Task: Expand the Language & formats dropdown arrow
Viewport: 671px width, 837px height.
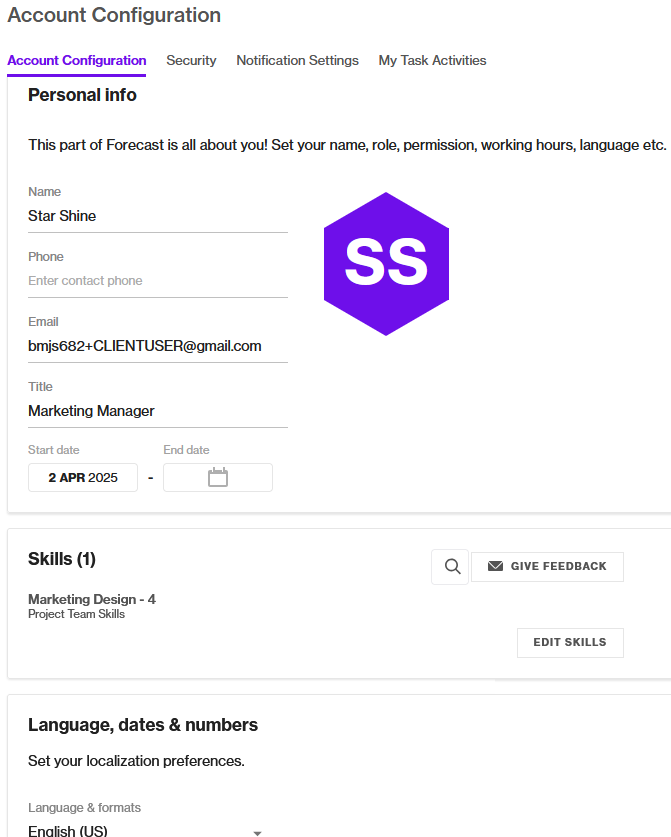Action: [257, 833]
